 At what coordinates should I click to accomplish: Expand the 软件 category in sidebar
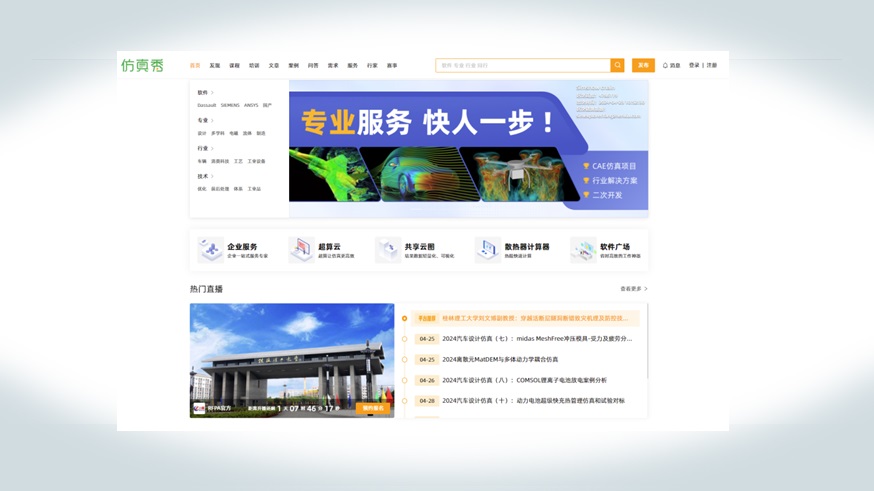[205, 93]
